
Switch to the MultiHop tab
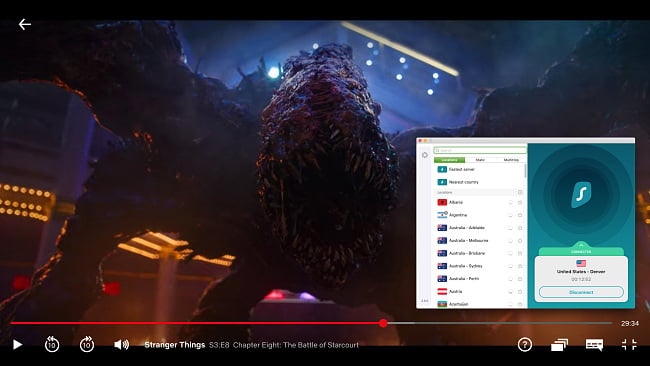tap(511, 160)
